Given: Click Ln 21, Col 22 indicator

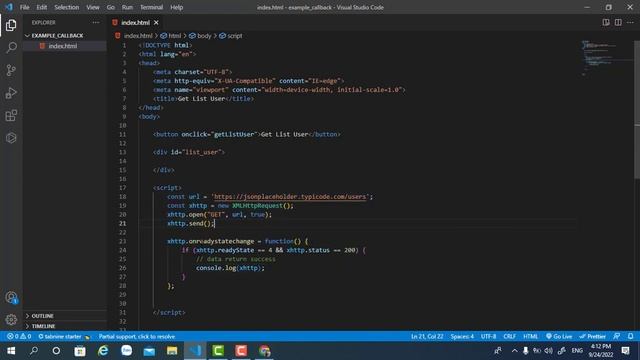Looking at the screenshot, I should click(427, 336).
